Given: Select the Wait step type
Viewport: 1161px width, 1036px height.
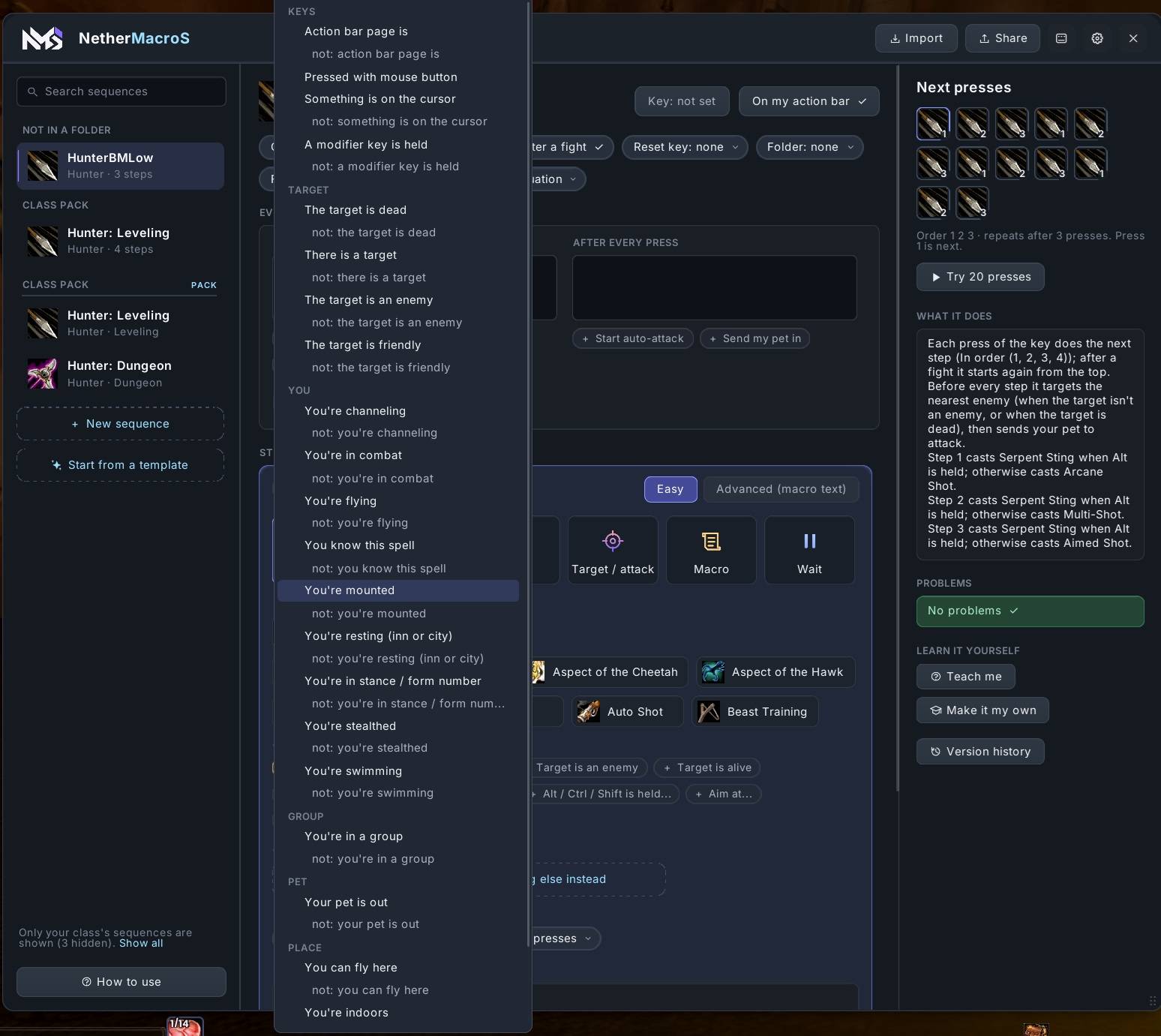Looking at the screenshot, I should (x=809, y=550).
